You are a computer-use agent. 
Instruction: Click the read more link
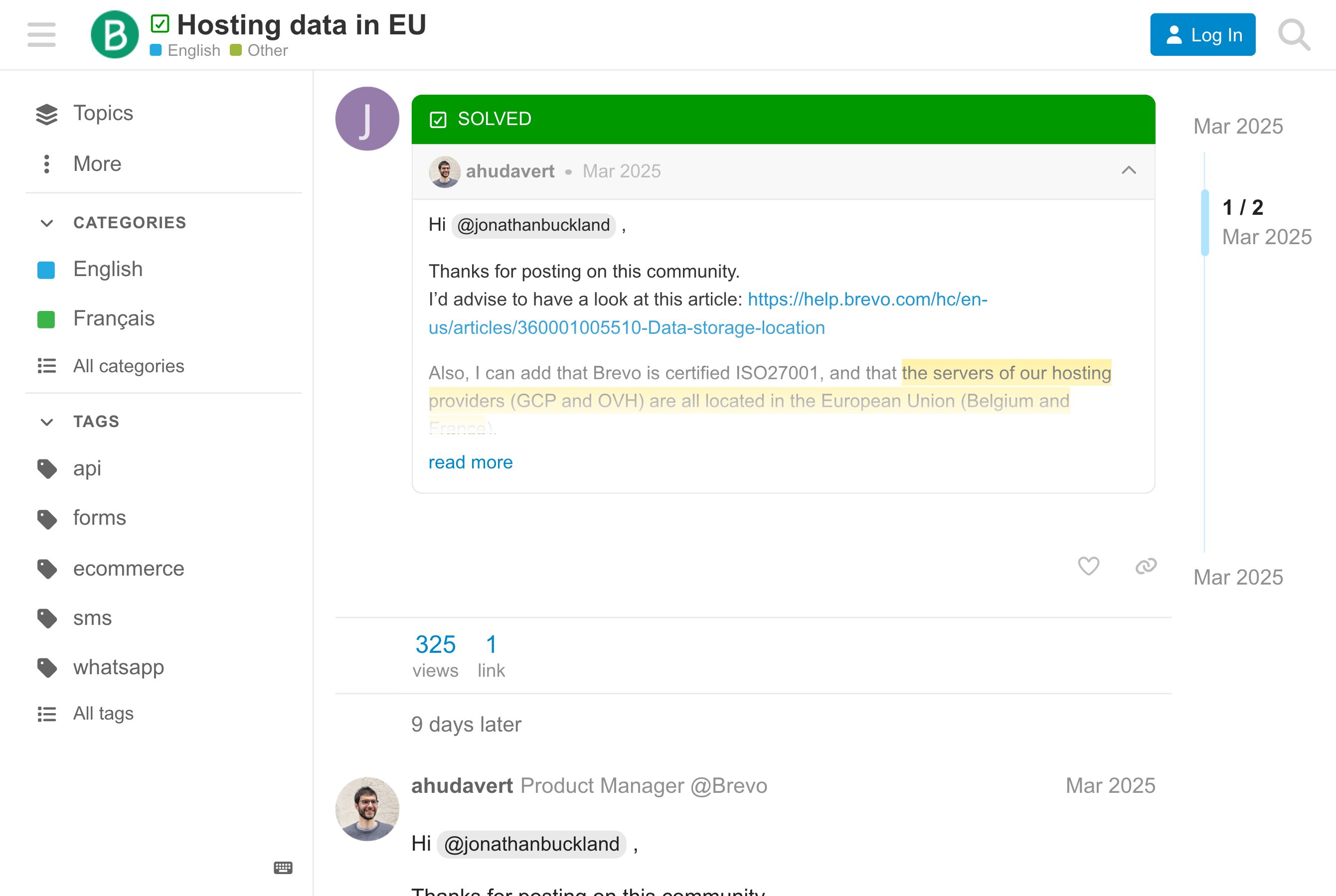click(471, 462)
